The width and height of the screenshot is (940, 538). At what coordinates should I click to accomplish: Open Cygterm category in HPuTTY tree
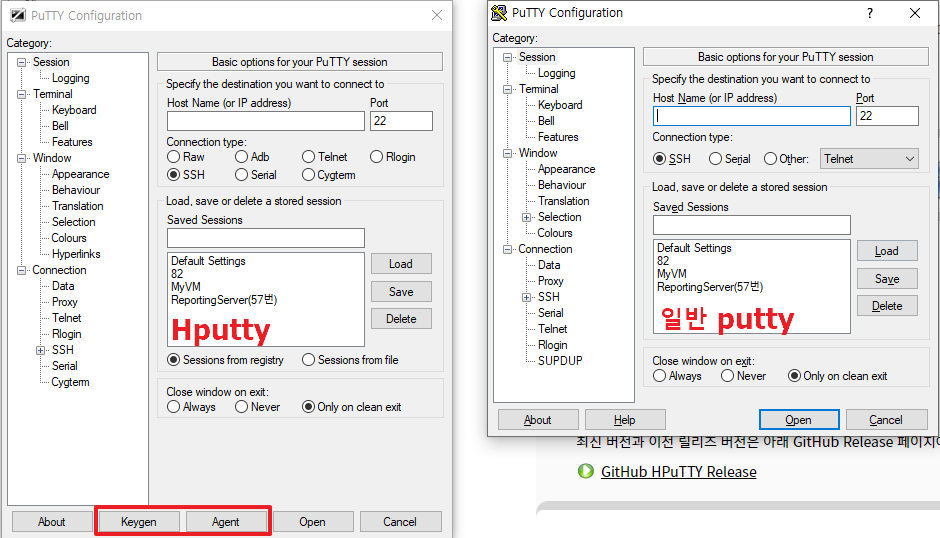click(x=70, y=382)
